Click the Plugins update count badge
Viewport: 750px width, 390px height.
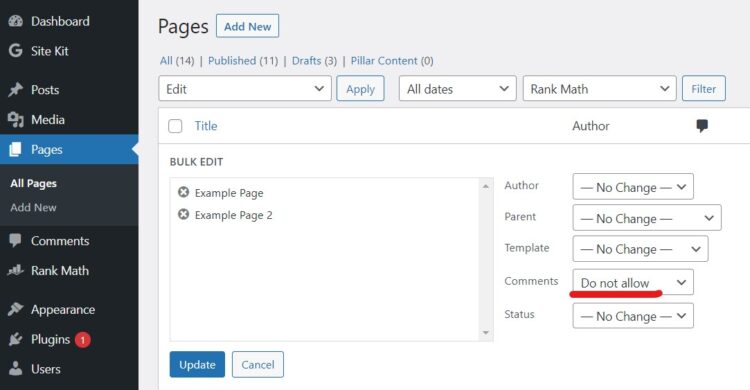click(82, 340)
